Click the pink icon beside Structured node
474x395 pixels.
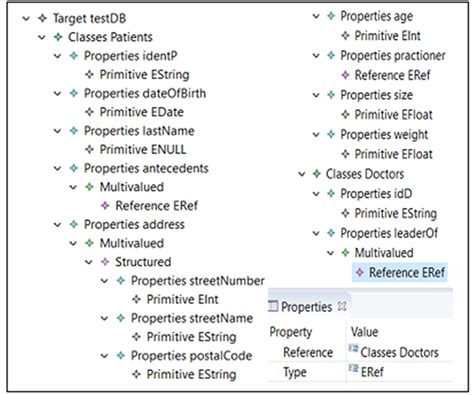(105, 262)
